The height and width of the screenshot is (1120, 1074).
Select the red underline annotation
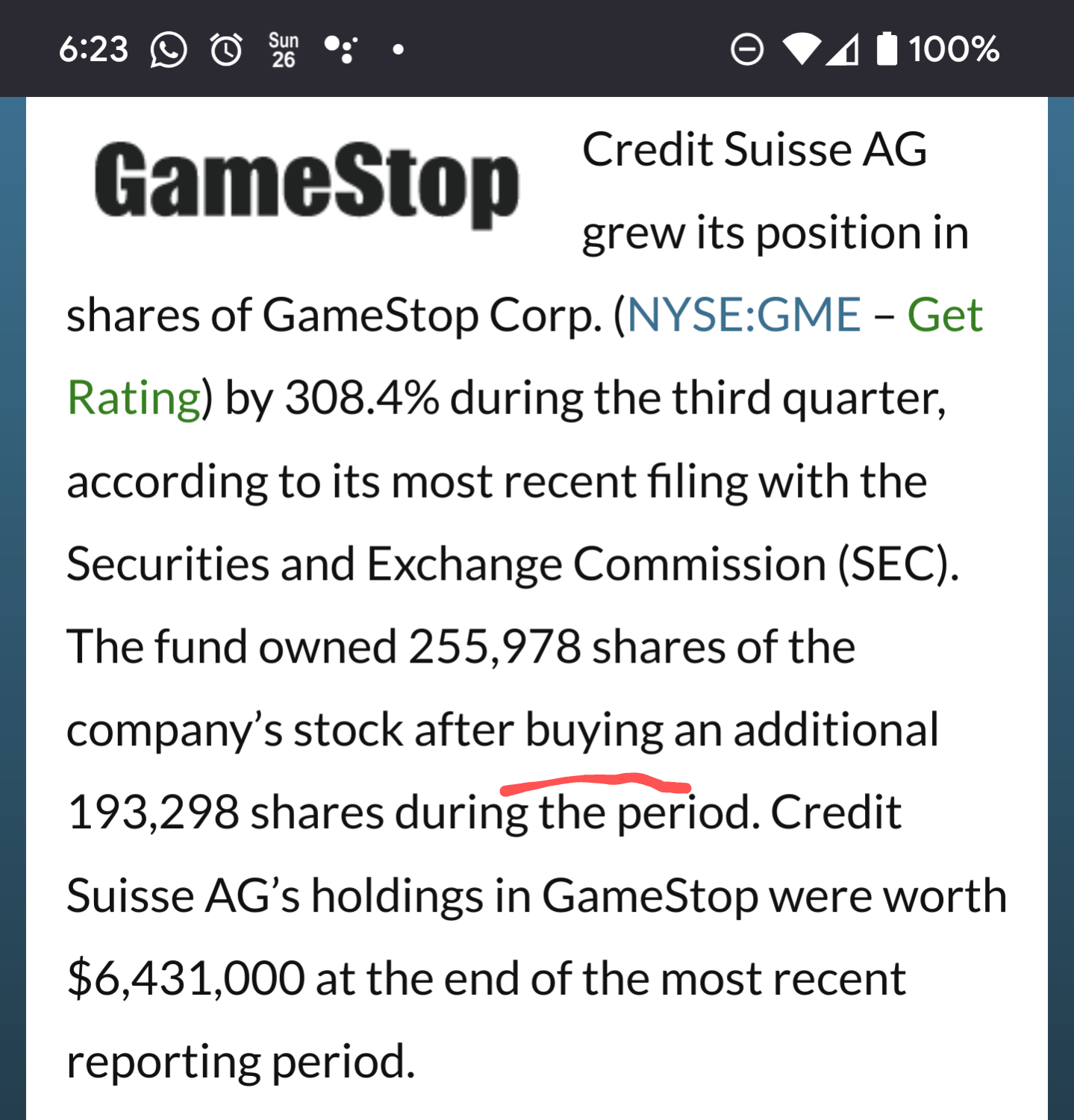tap(597, 783)
